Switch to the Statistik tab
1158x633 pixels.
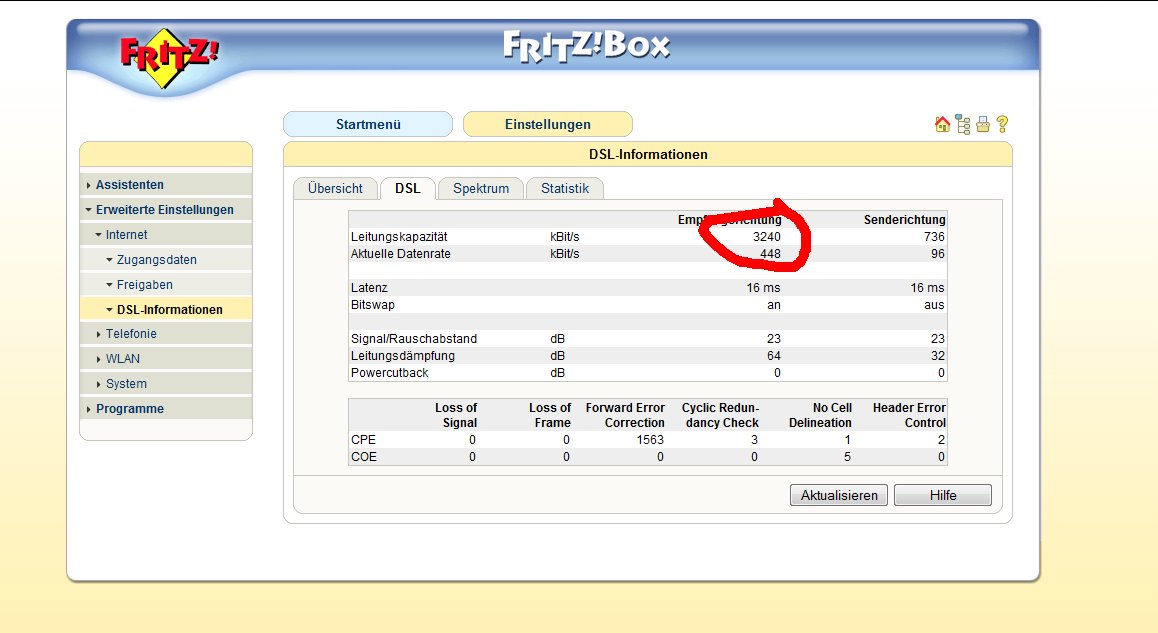[565, 188]
